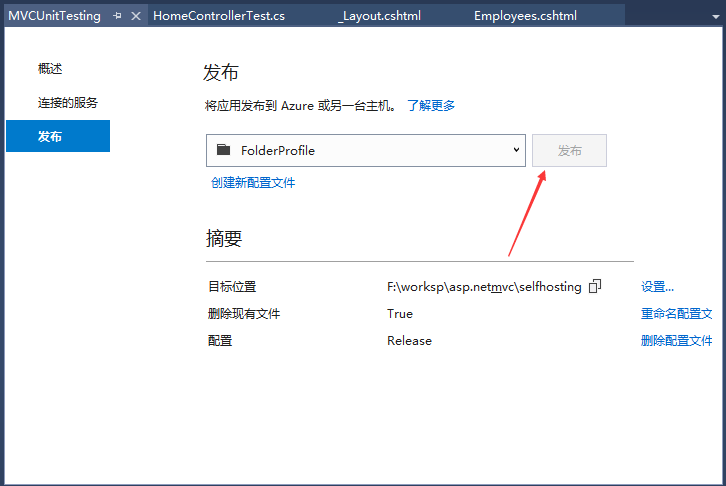
Task: Click the 创建新配置文件 link
Action: [253, 182]
